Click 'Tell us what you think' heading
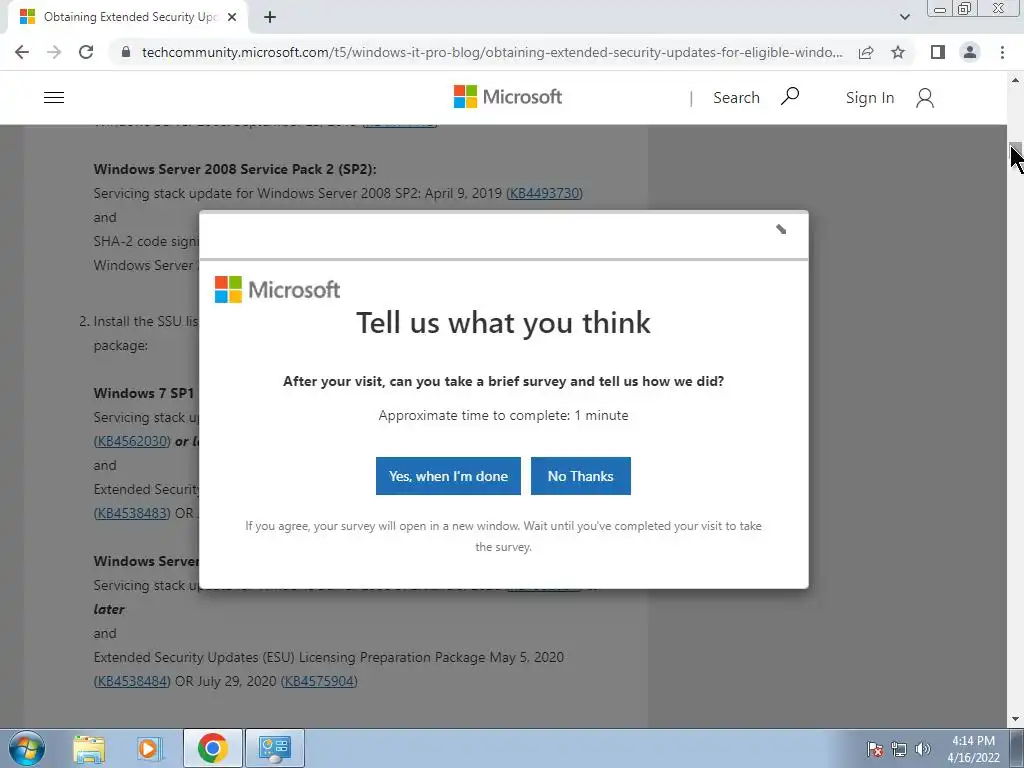This screenshot has height=768, width=1024. pos(504,322)
